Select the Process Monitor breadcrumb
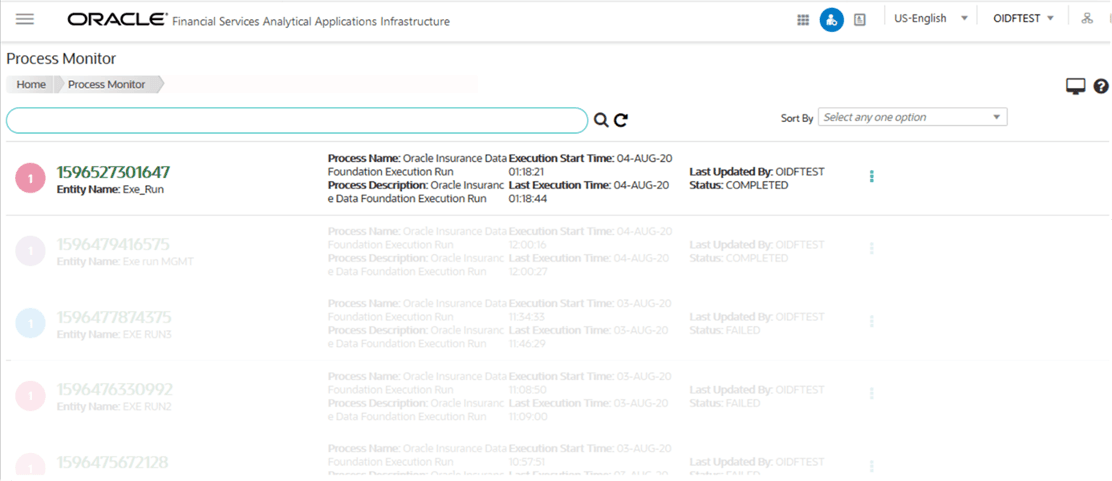The height and width of the screenshot is (481, 1112). click(x=106, y=84)
